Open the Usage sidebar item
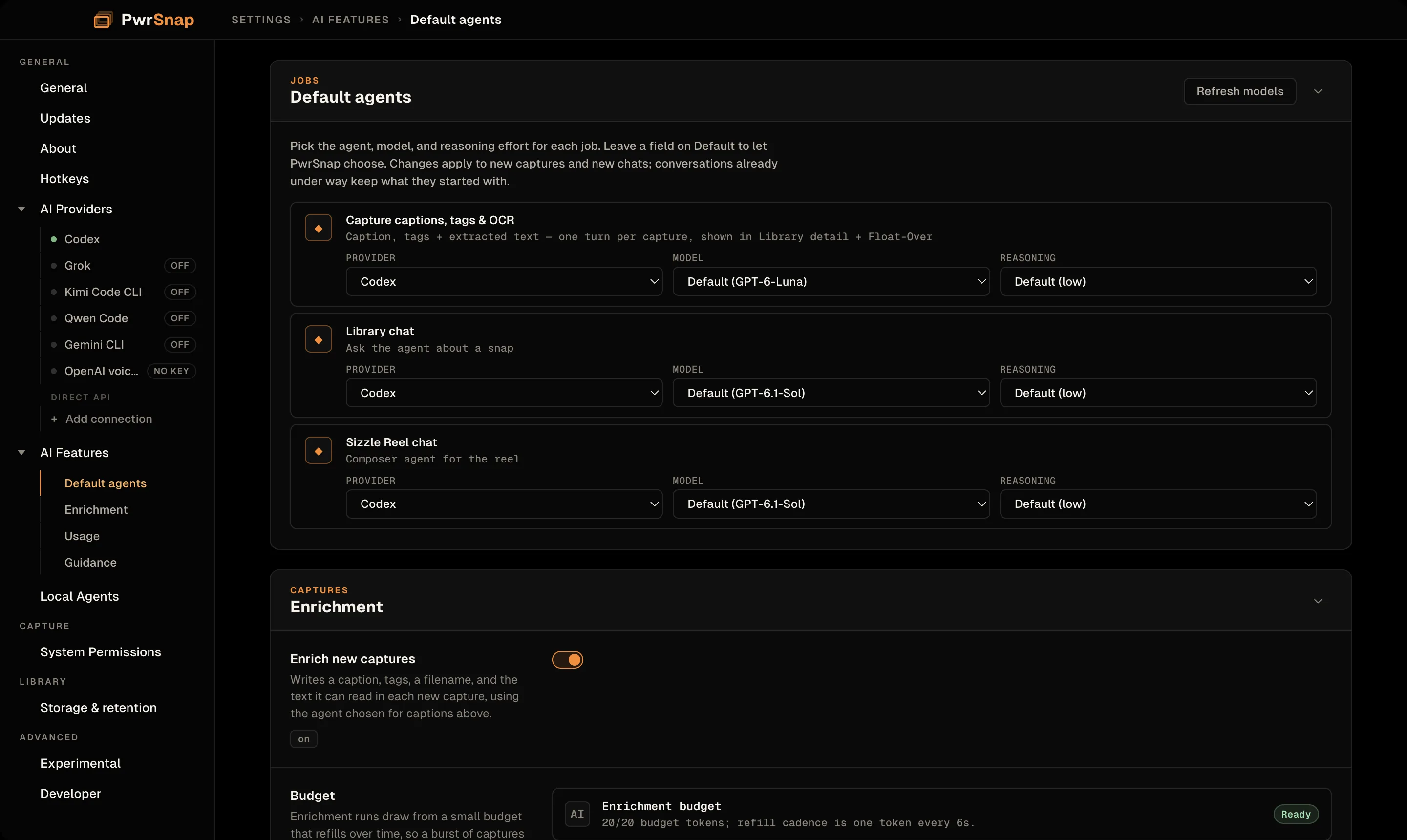The height and width of the screenshot is (840, 1407). click(x=82, y=536)
